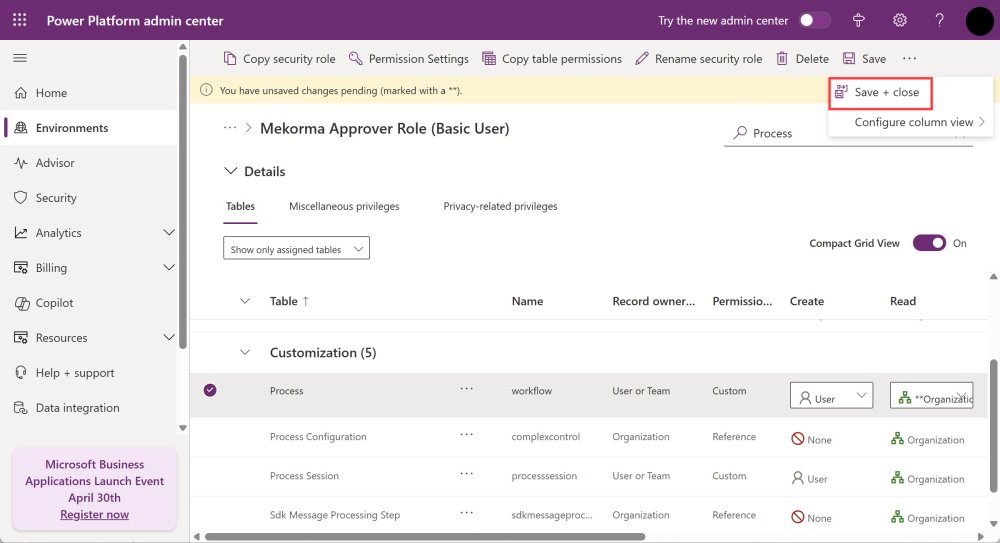Collapse navigation with hamburger icon
The height and width of the screenshot is (543, 1000).
[x=20, y=58]
